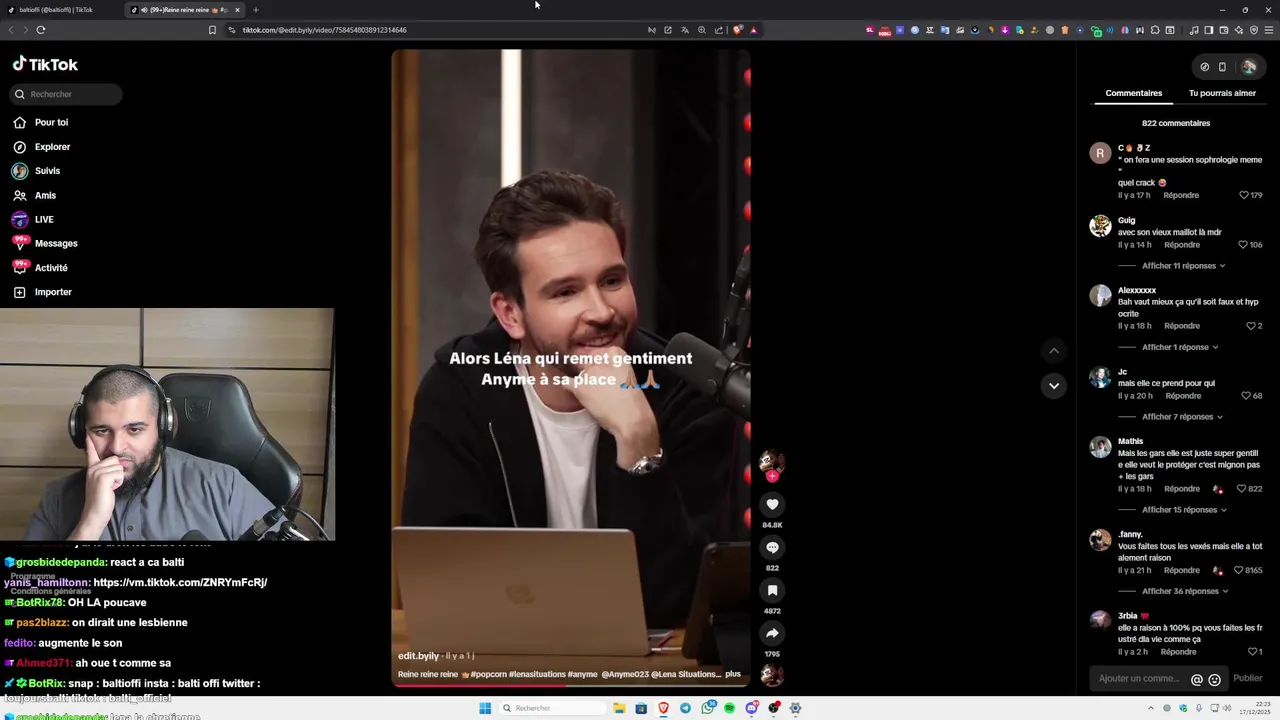Like Alexxxxxx's comment with the heart
The height and width of the screenshot is (720, 1280).
(1251, 326)
